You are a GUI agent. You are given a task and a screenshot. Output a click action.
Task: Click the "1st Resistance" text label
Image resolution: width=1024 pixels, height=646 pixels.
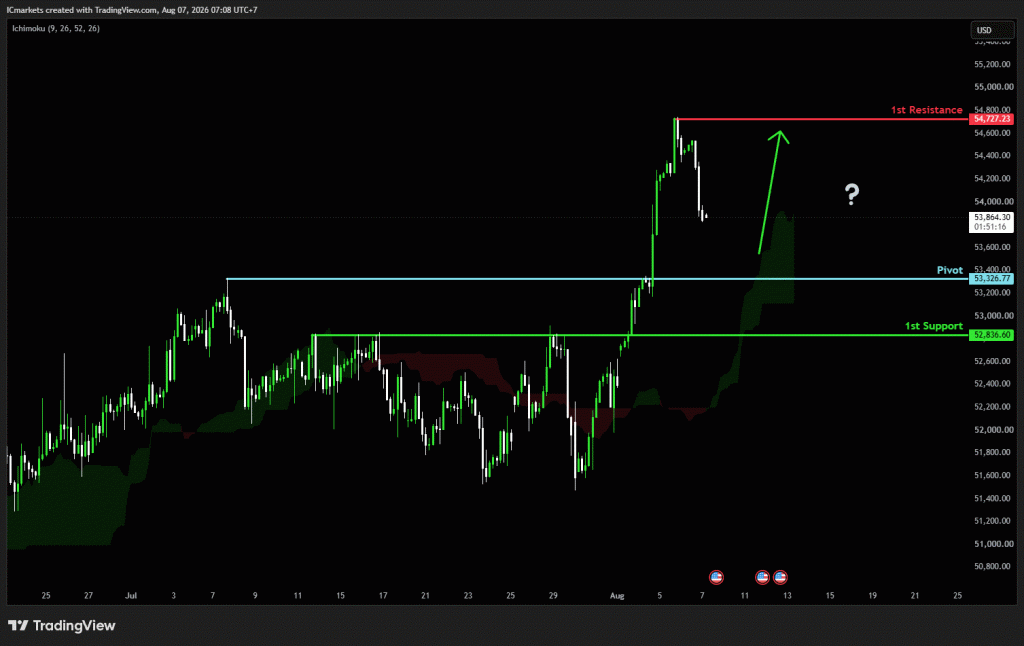click(x=927, y=110)
